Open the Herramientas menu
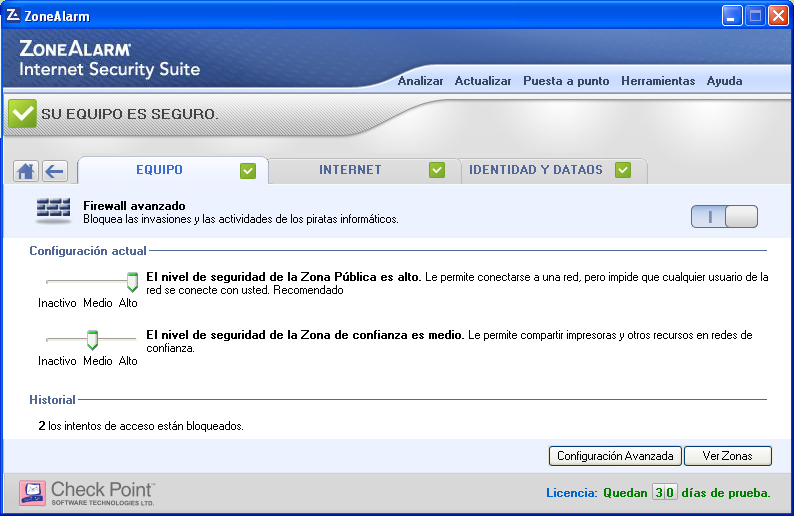Image resolution: width=794 pixels, height=516 pixels. point(658,81)
